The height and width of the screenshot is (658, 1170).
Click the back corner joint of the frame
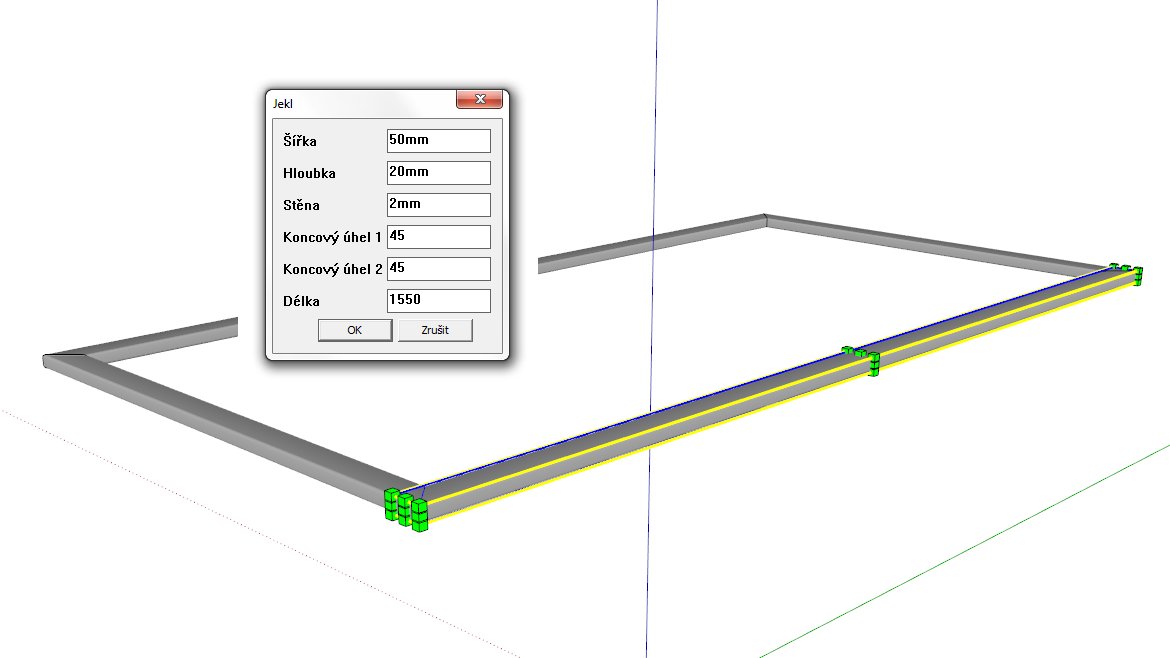[x=765, y=219]
